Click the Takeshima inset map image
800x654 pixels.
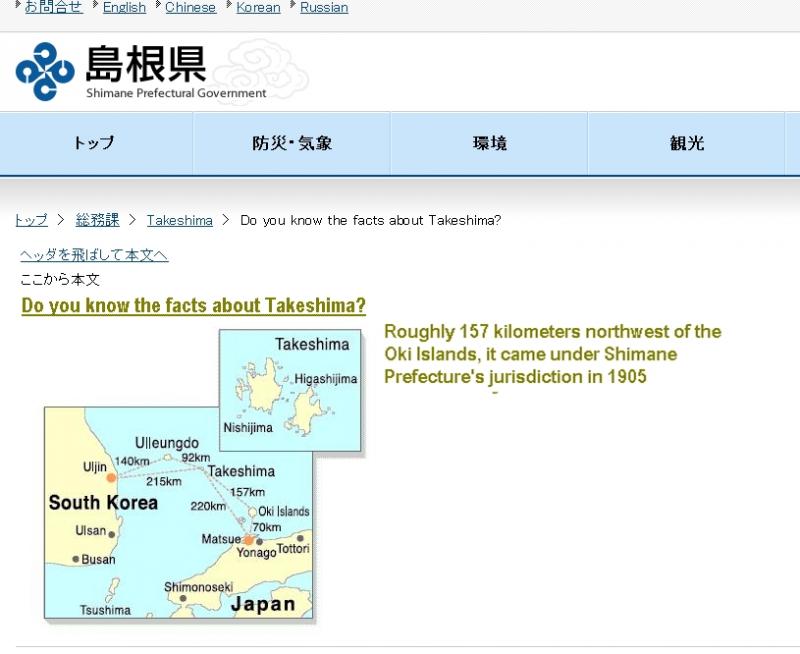coord(290,390)
